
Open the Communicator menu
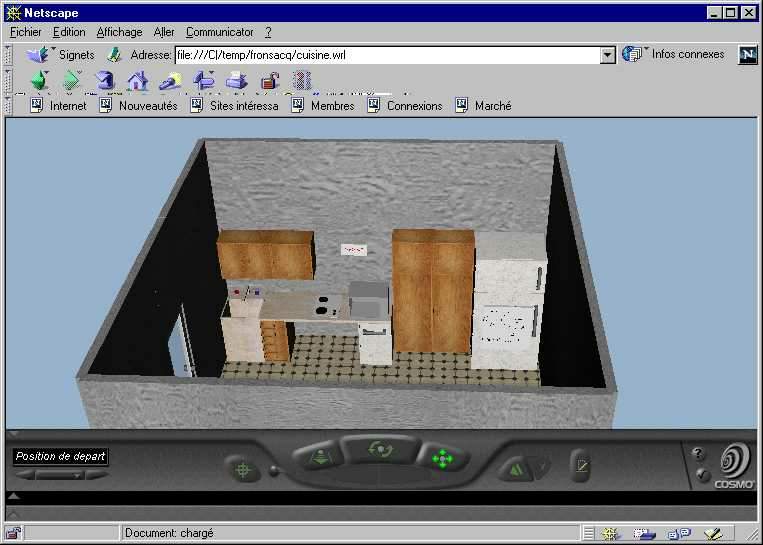(x=219, y=32)
